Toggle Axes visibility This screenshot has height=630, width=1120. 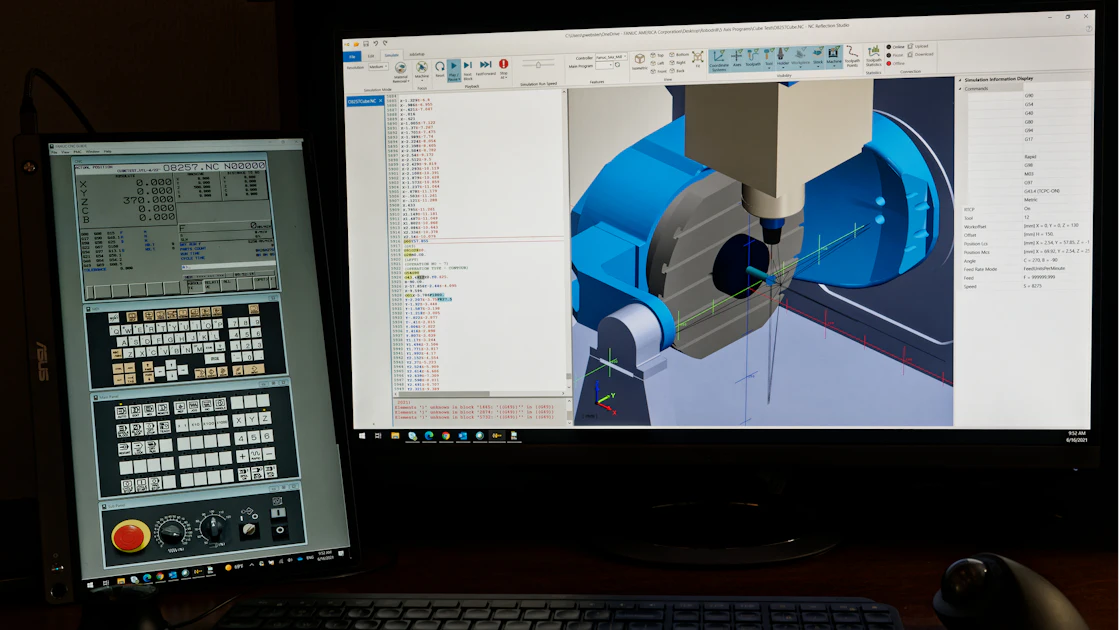click(736, 59)
